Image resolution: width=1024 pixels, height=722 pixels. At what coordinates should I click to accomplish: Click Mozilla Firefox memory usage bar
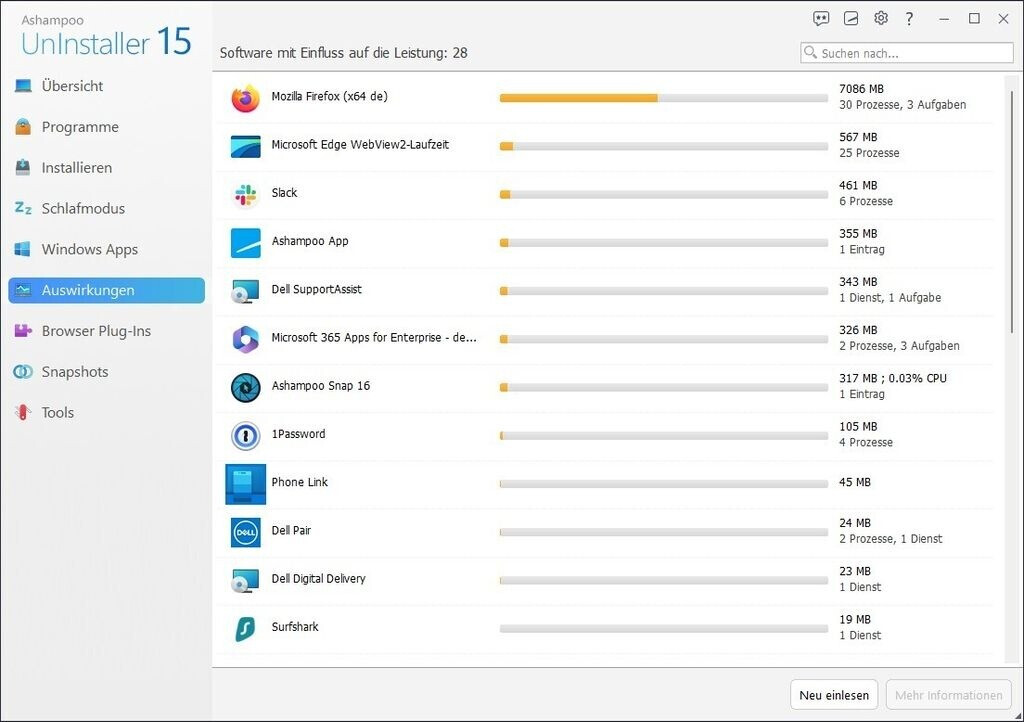click(663, 98)
